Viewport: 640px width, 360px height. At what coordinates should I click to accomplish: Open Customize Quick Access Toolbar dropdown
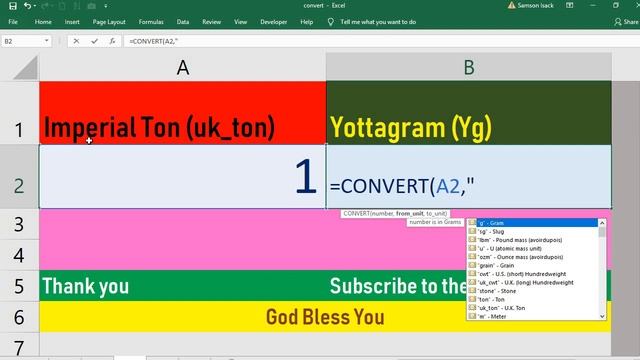[106, 6]
